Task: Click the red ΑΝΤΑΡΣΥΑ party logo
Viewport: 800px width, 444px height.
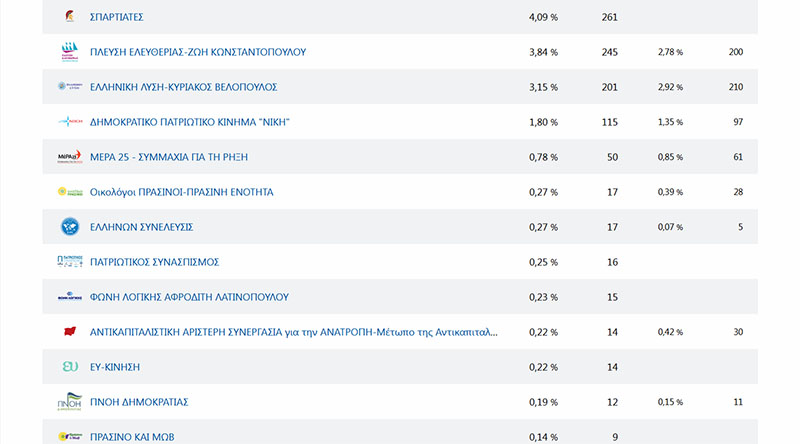Action: [68, 332]
